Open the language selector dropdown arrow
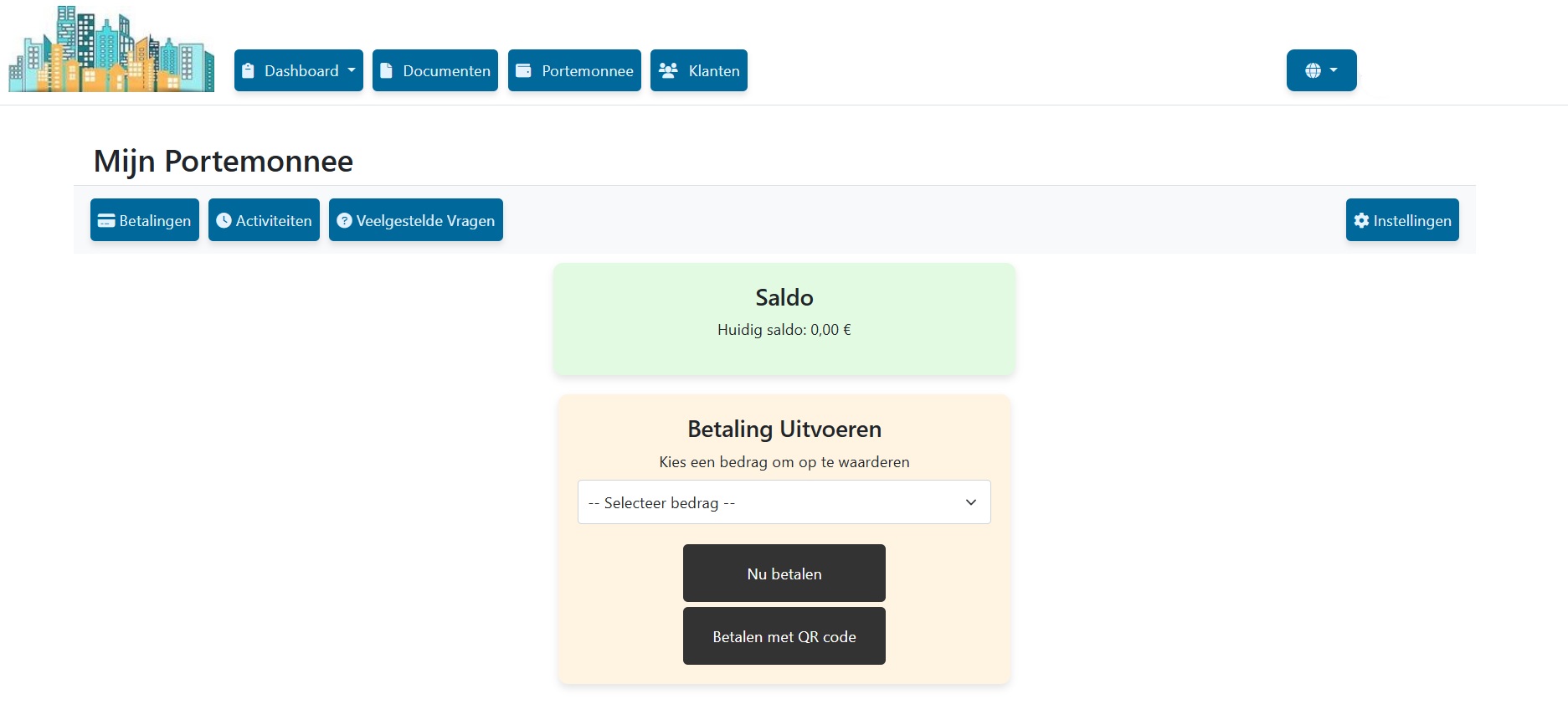Image resolution: width=1568 pixels, height=715 pixels. 1334,70
